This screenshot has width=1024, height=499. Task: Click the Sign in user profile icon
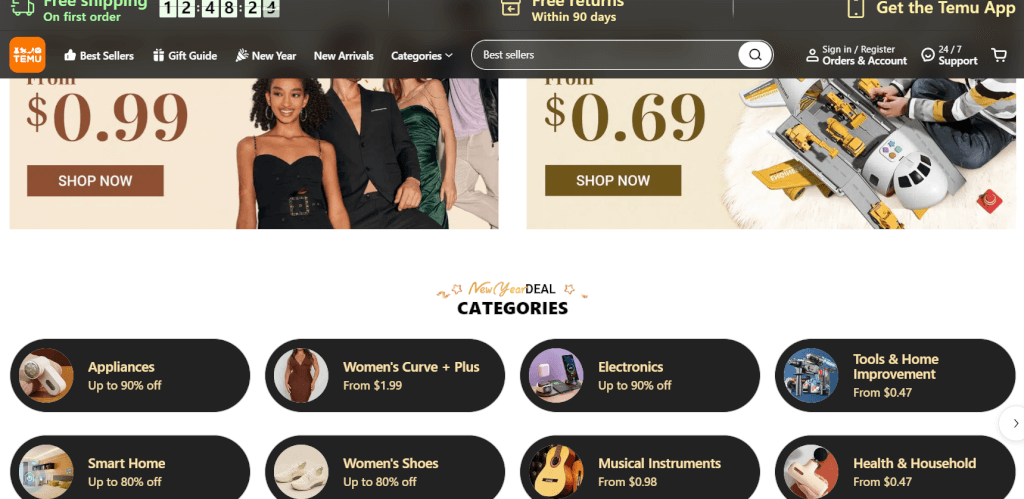(812, 55)
